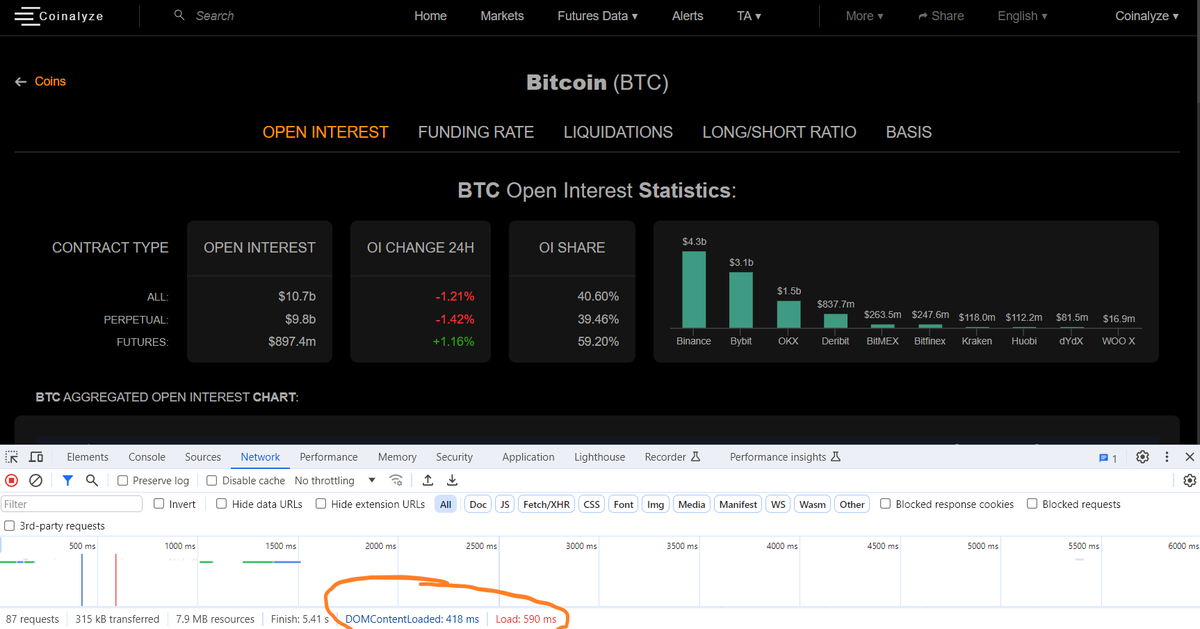Select the BASIS tab
This screenshot has width=1200, height=629.
(x=909, y=132)
